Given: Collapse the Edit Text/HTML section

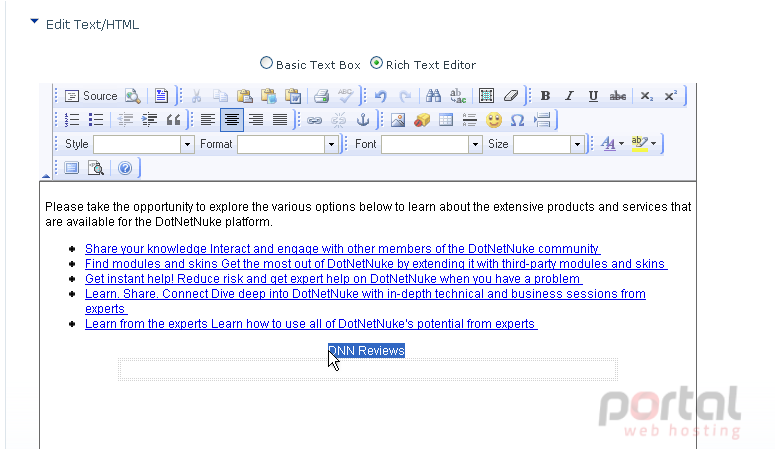Looking at the screenshot, I should (34, 21).
